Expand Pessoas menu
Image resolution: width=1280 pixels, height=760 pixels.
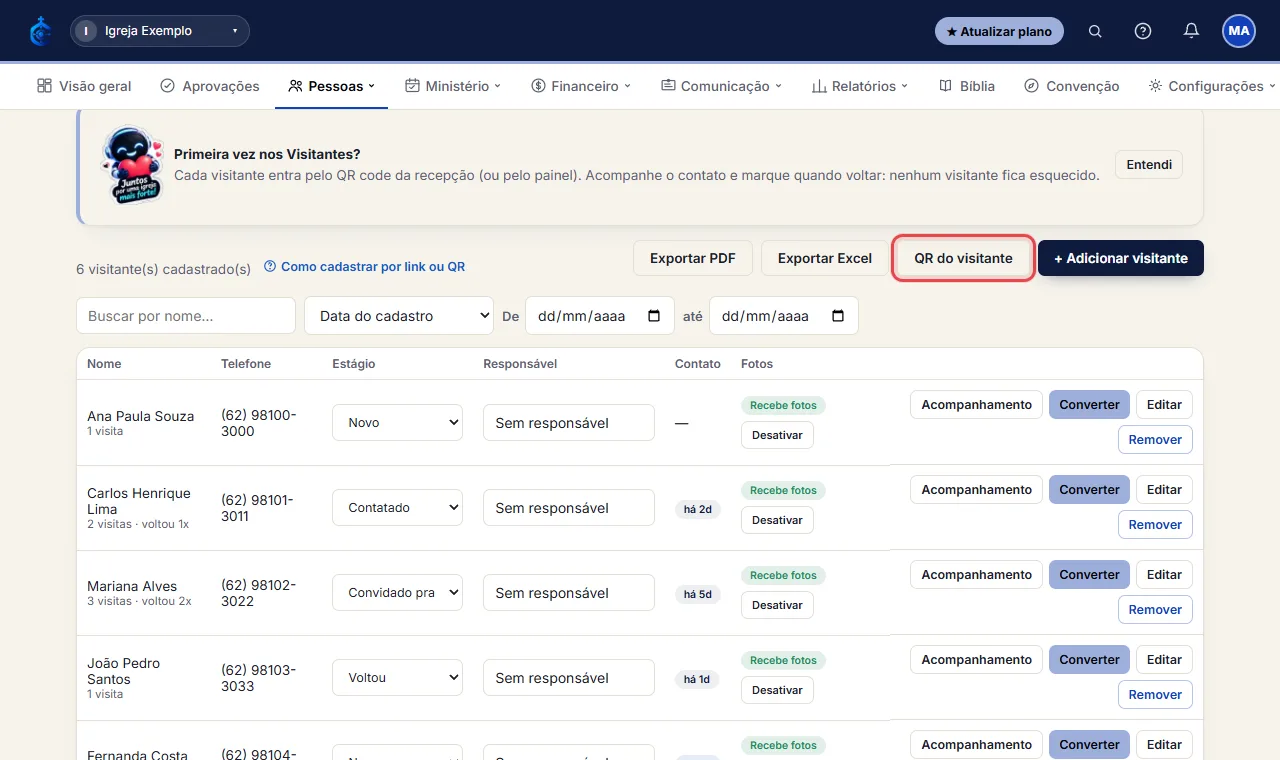pos(331,86)
